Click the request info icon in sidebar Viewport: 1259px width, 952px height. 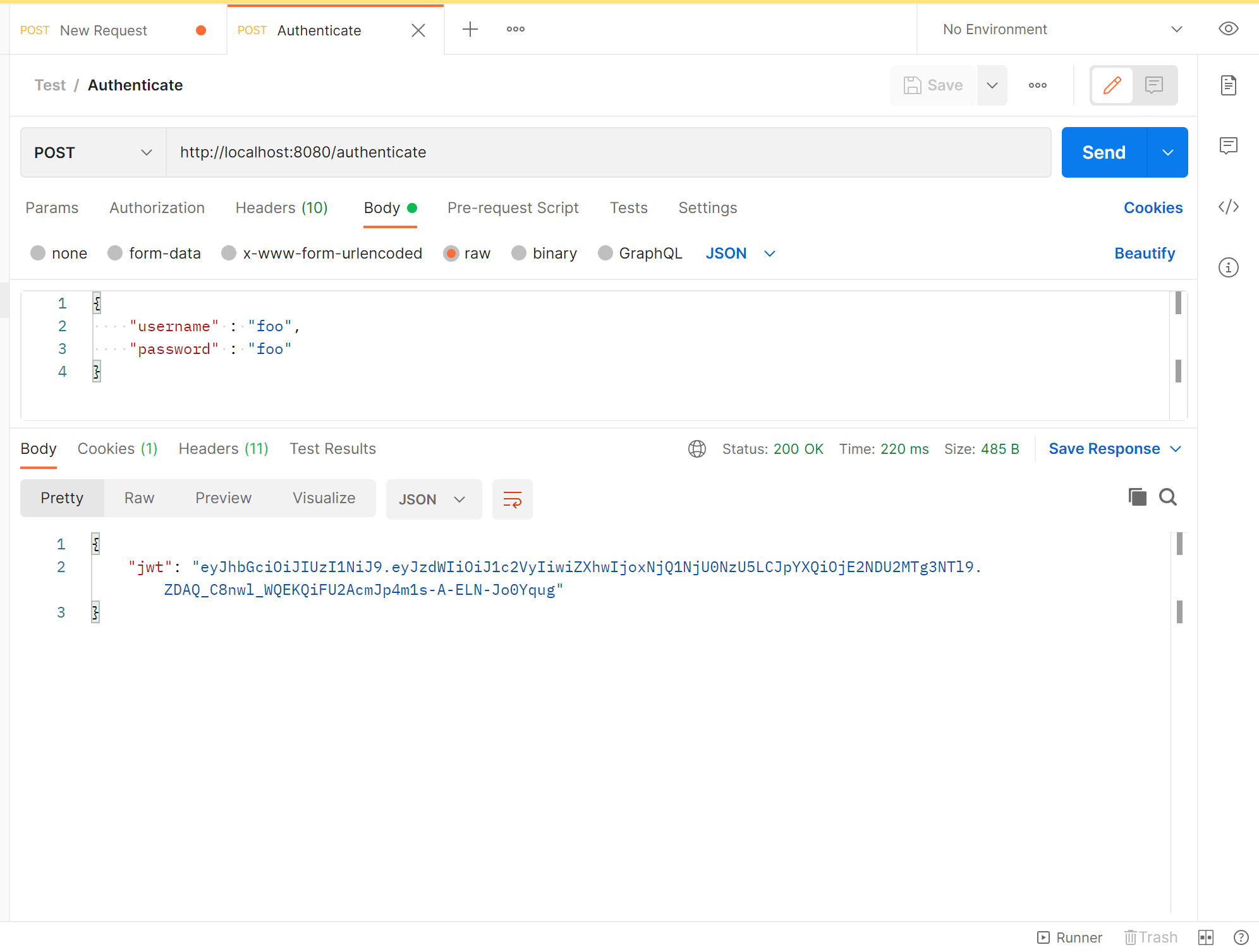coord(1228,267)
